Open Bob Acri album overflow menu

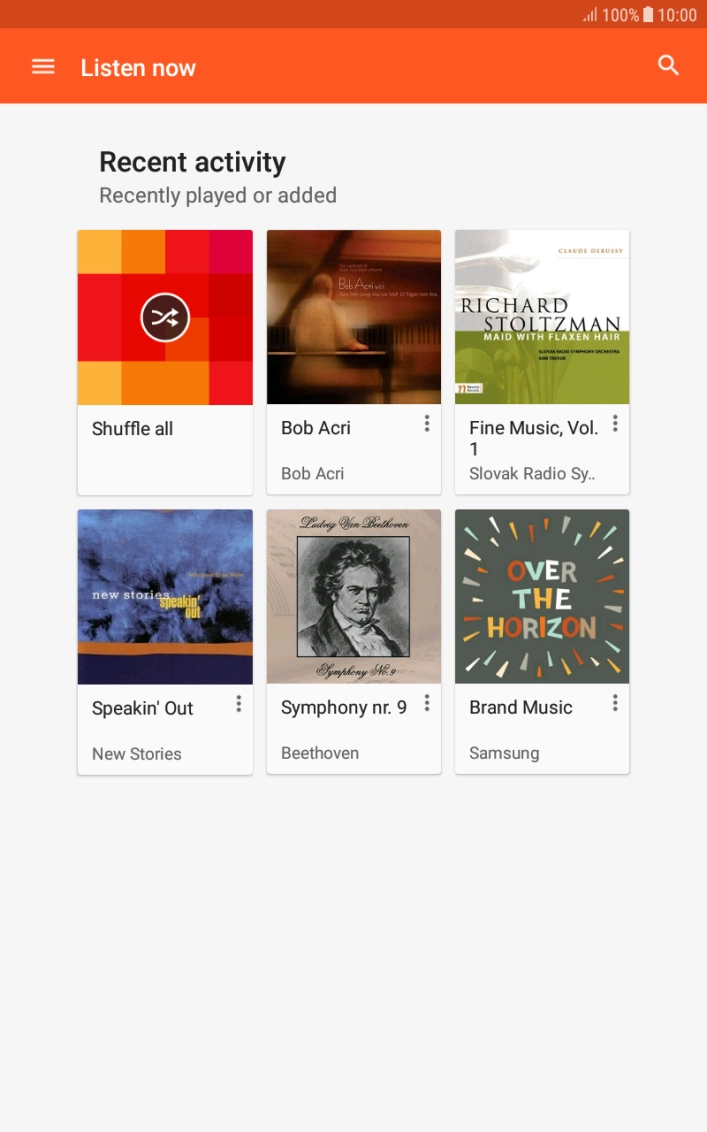(x=427, y=424)
